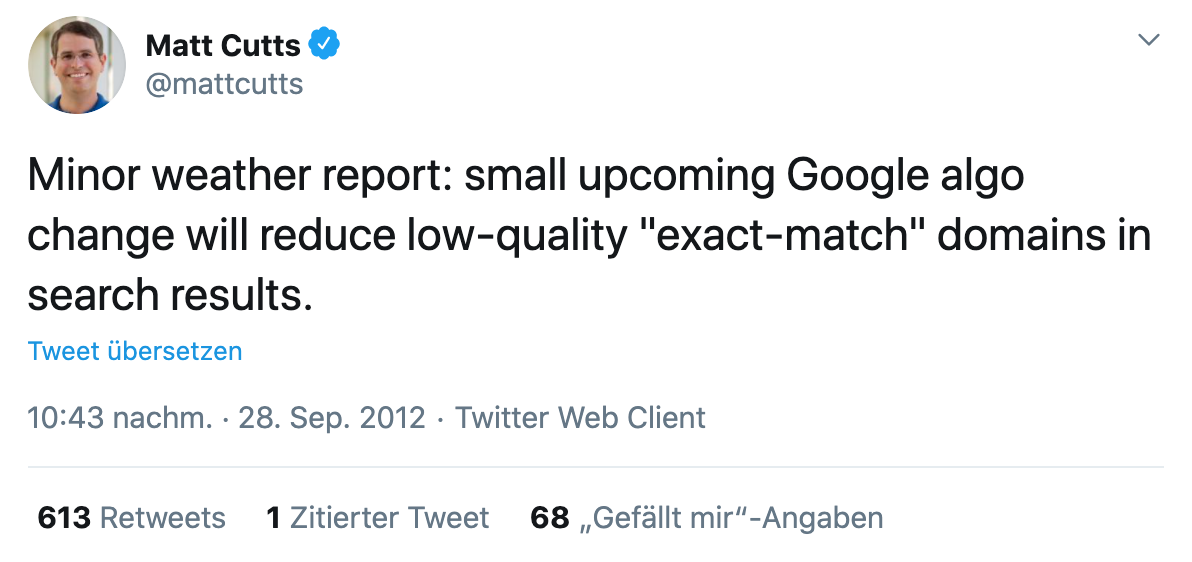Viewport: 1192px width, 562px height.
Task: Show the Zitierter Tweet list
Action: [389, 517]
